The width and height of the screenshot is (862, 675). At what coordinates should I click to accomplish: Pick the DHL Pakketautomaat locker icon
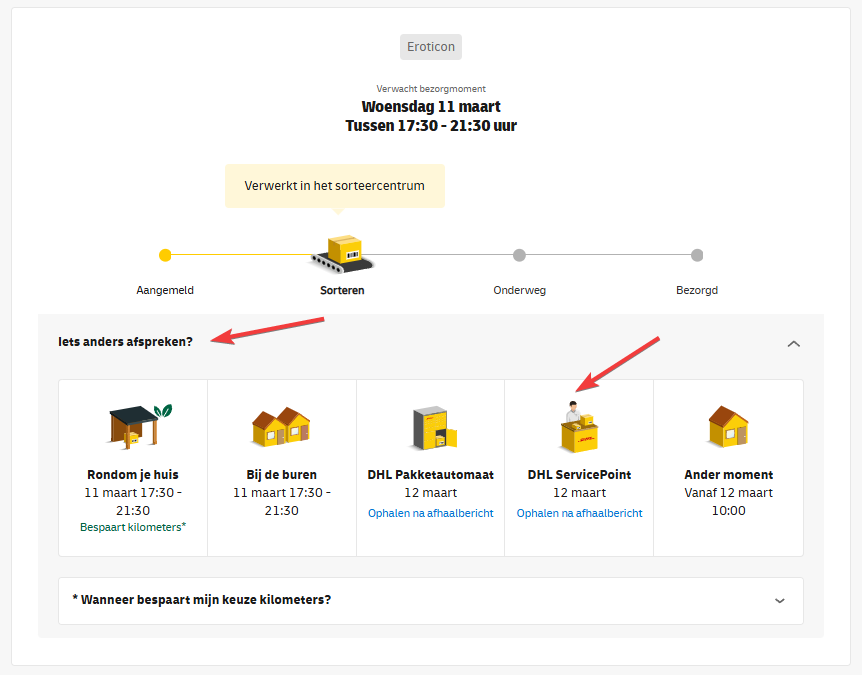435,428
